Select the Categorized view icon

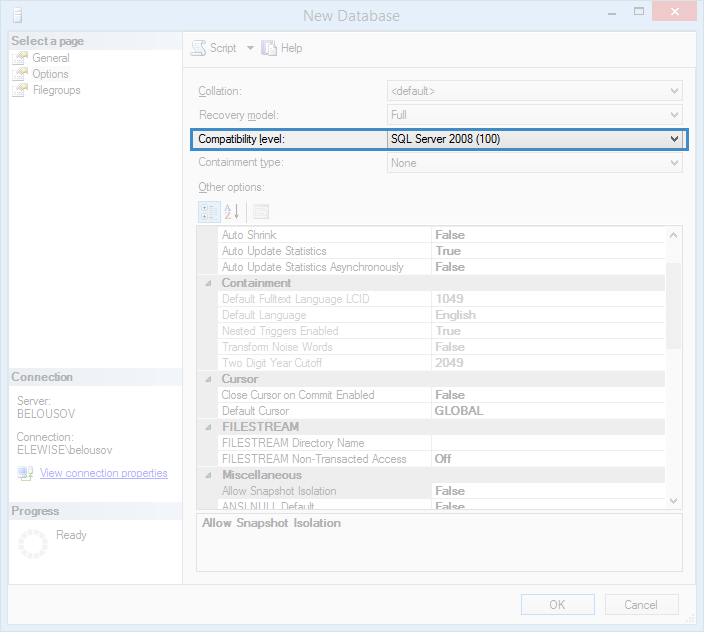click(209, 211)
